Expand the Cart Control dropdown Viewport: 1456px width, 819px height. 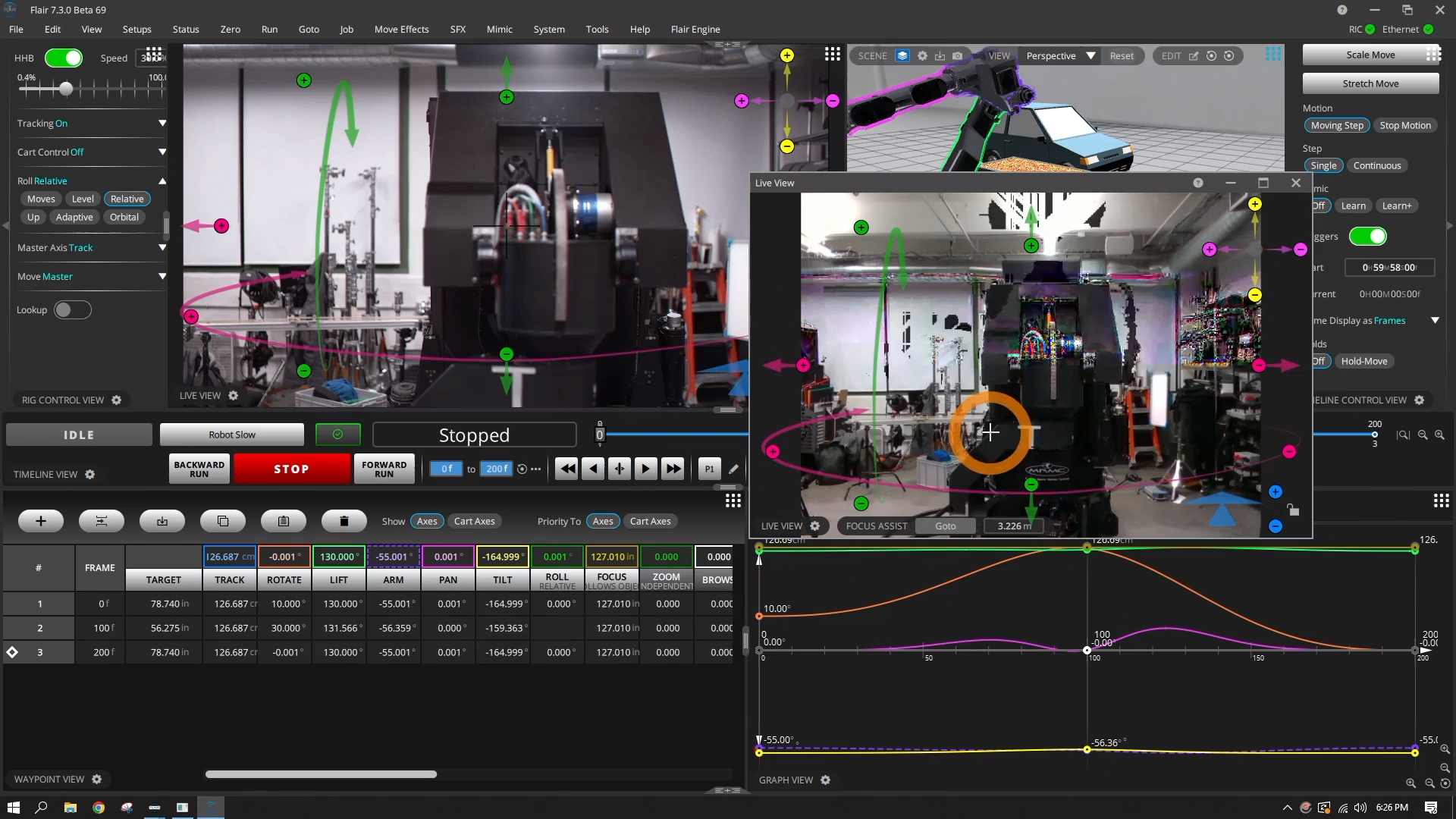point(162,152)
